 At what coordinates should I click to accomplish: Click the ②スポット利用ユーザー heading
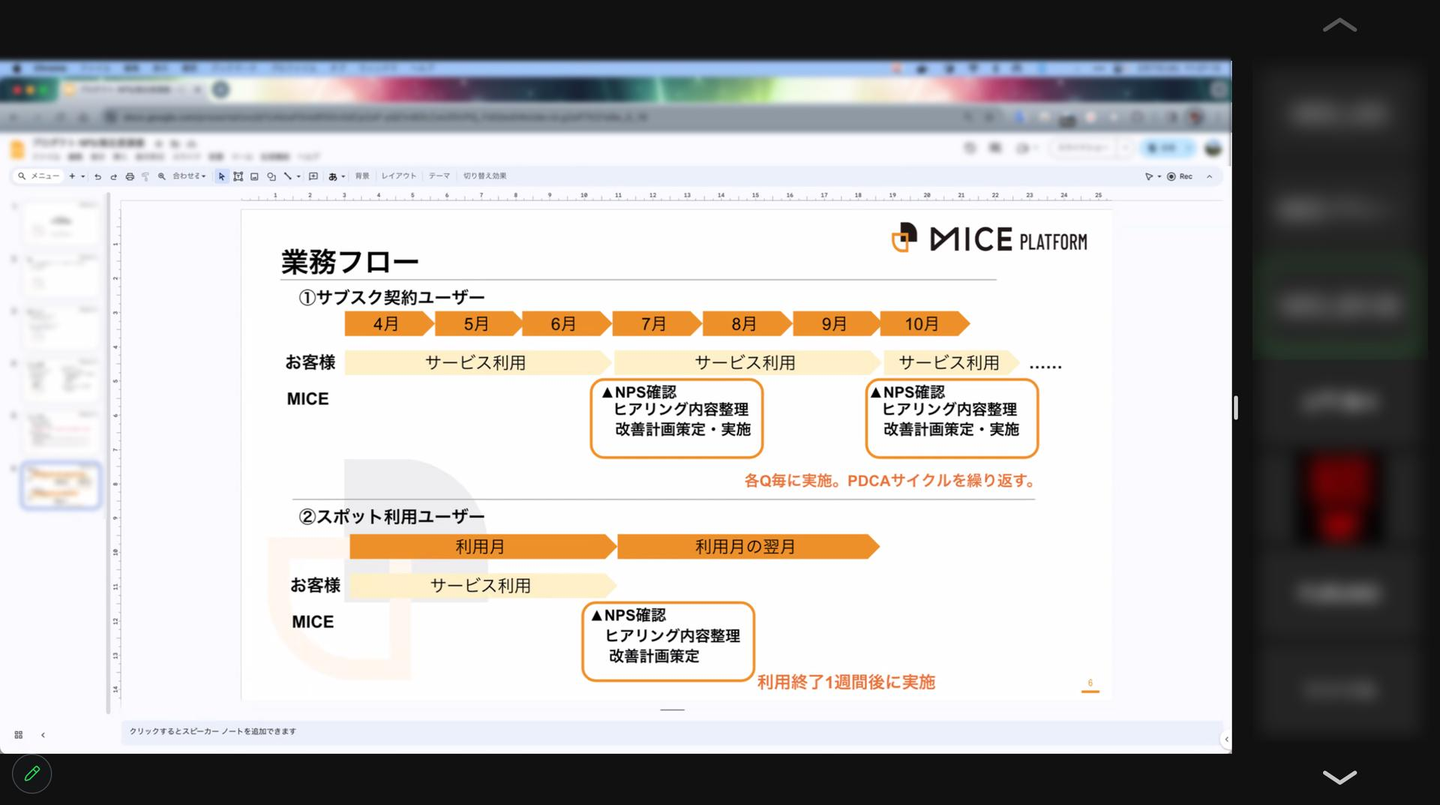pyautogui.click(x=392, y=516)
